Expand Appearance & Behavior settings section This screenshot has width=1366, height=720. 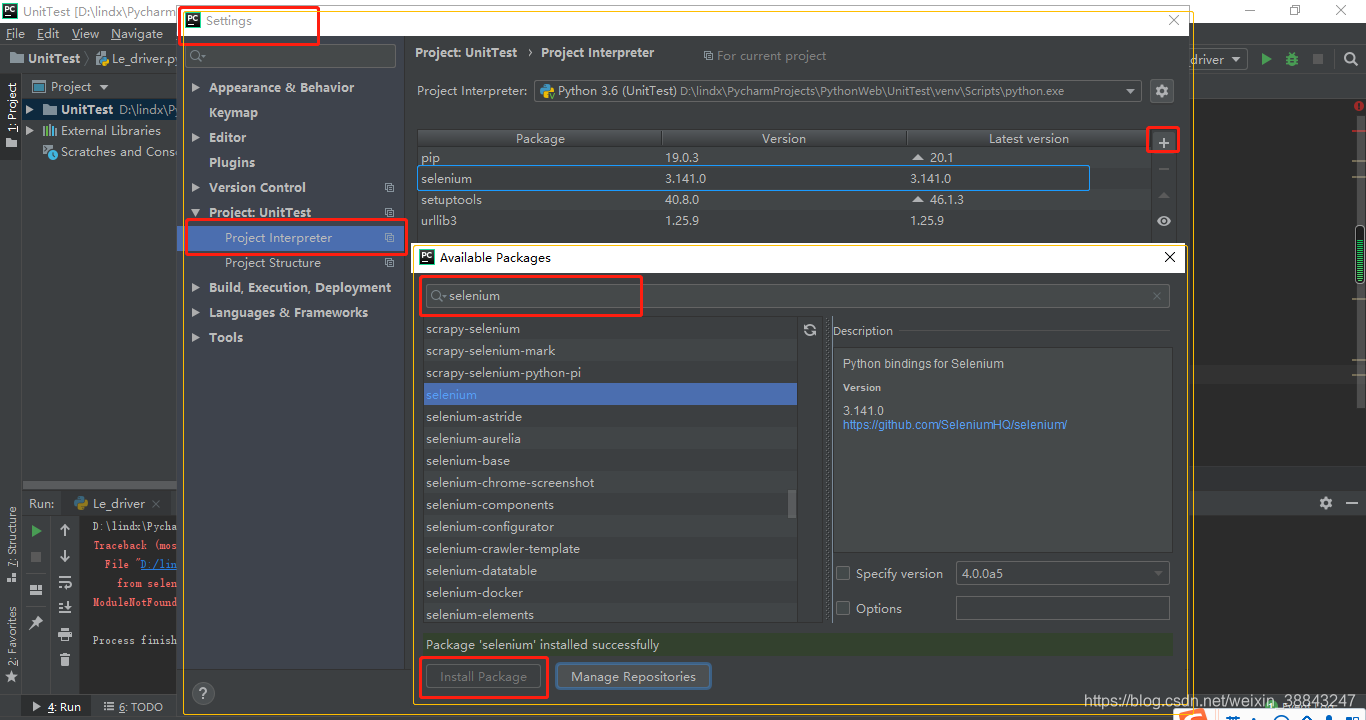pyautogui.click(x=196, y=88)
